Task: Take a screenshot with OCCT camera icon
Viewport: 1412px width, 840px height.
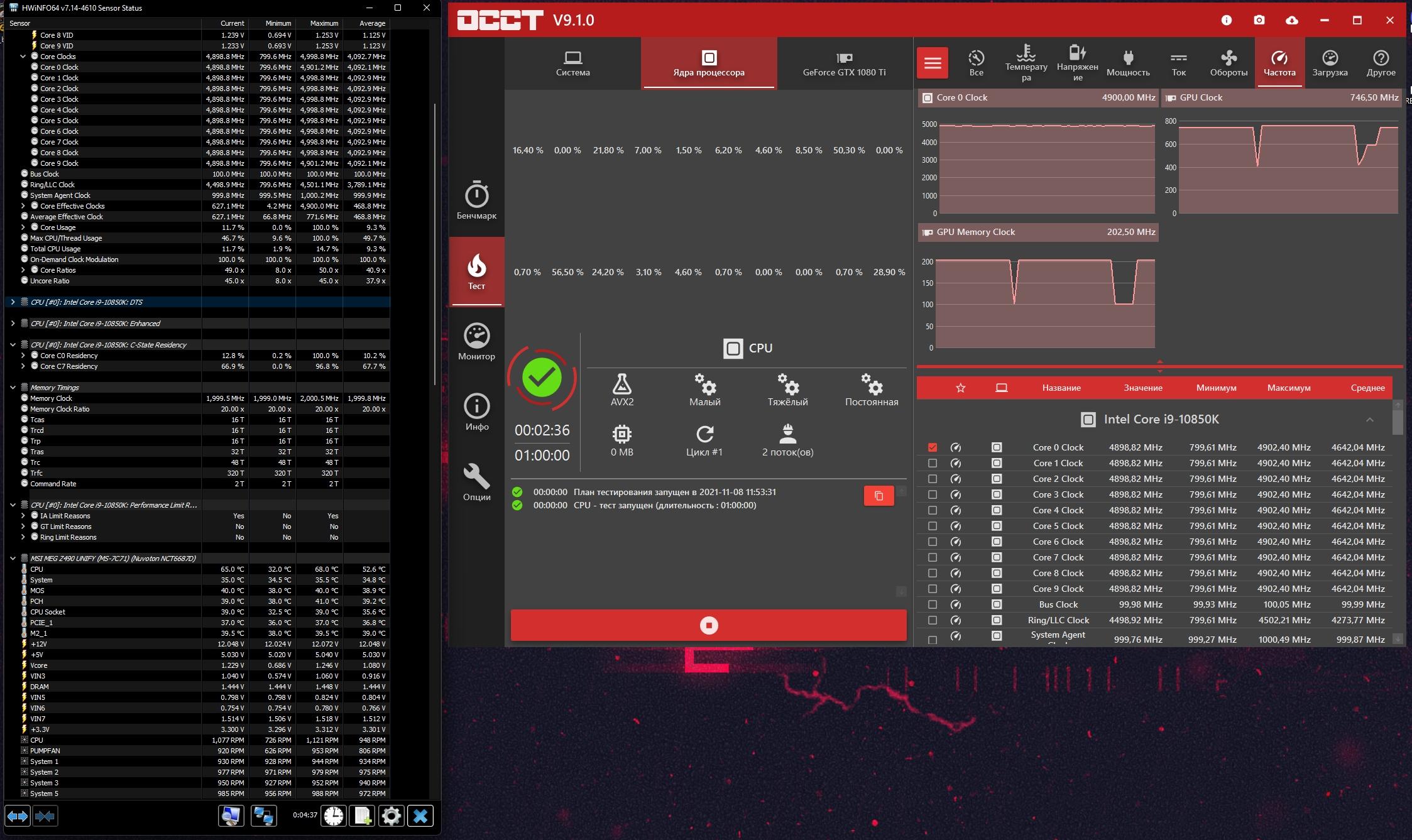Action: coord(1259,20)
